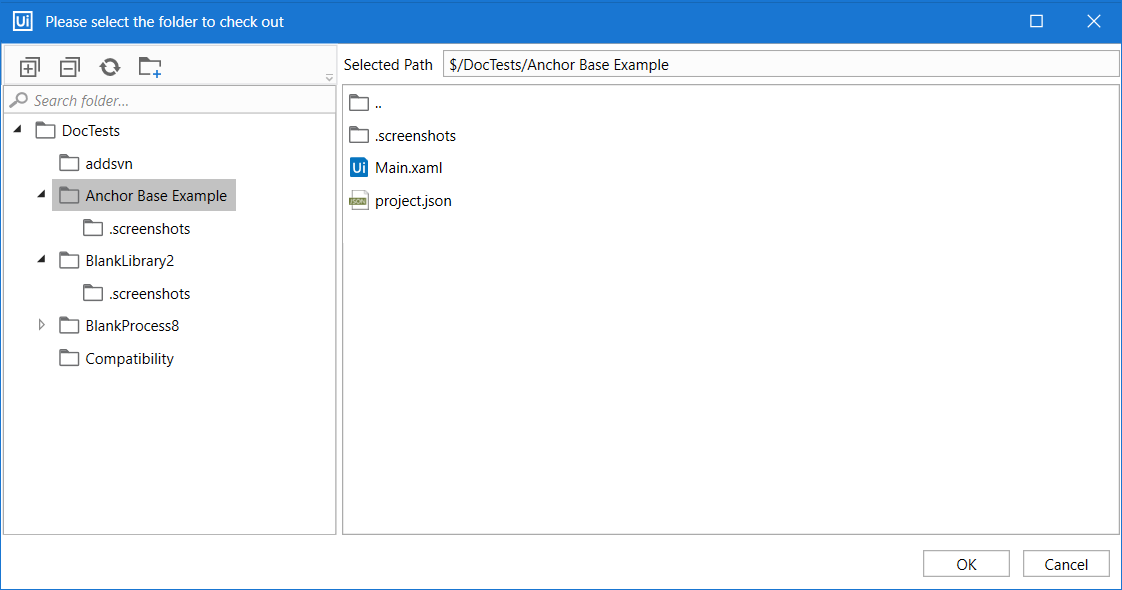
Task: Collapse the DocTests root node
Action: (18, 130)
